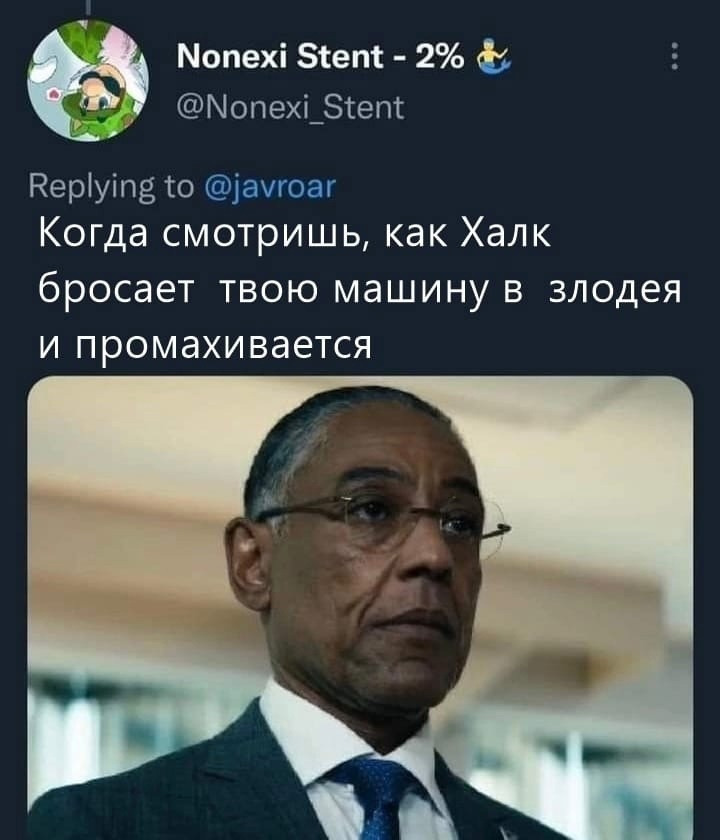Screen dimensions: 720x840
Task: Click the 'Replying to' label
Action: pyautogui.click(x=112, y=188)
